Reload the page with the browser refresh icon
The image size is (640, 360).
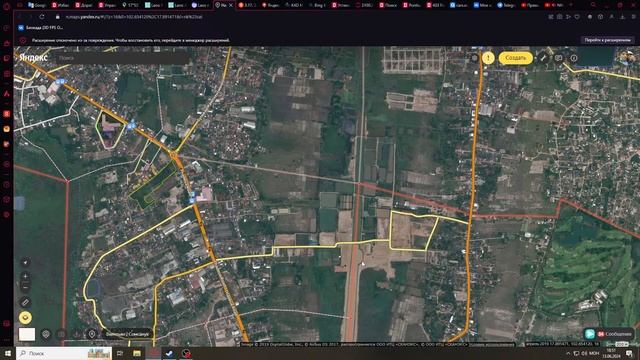(42, 17)
